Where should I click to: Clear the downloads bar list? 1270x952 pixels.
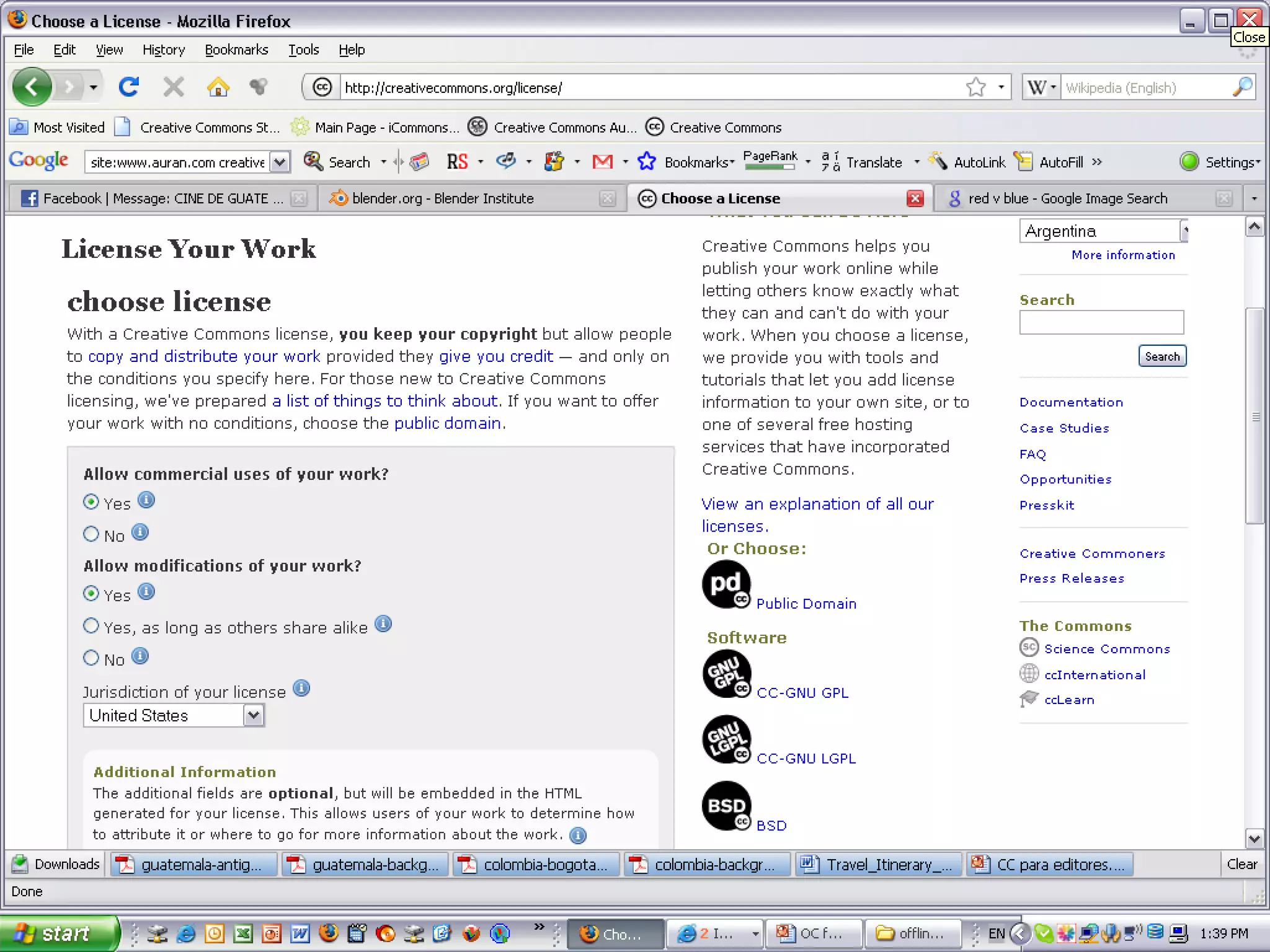(x=1241, y=864)
